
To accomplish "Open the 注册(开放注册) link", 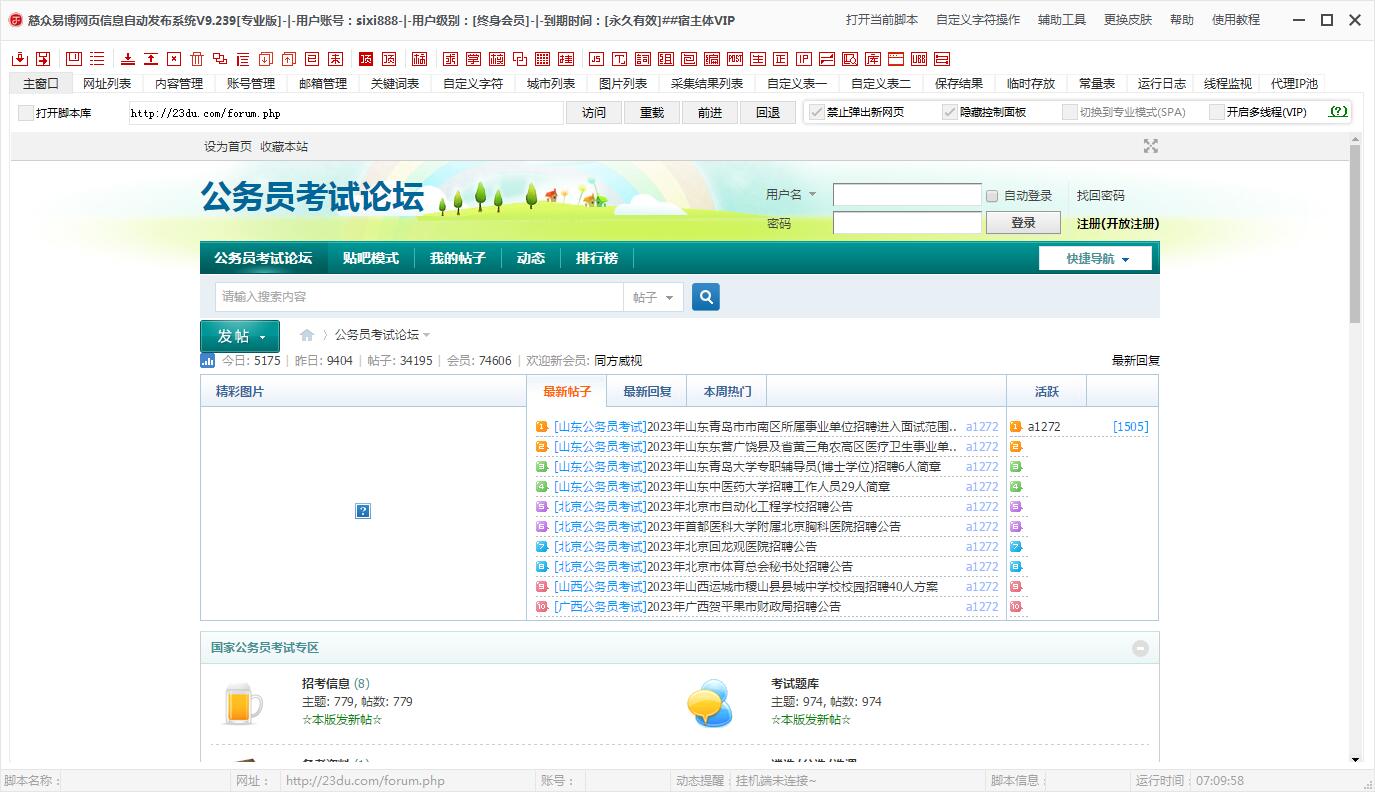I will click(1118, 224).
